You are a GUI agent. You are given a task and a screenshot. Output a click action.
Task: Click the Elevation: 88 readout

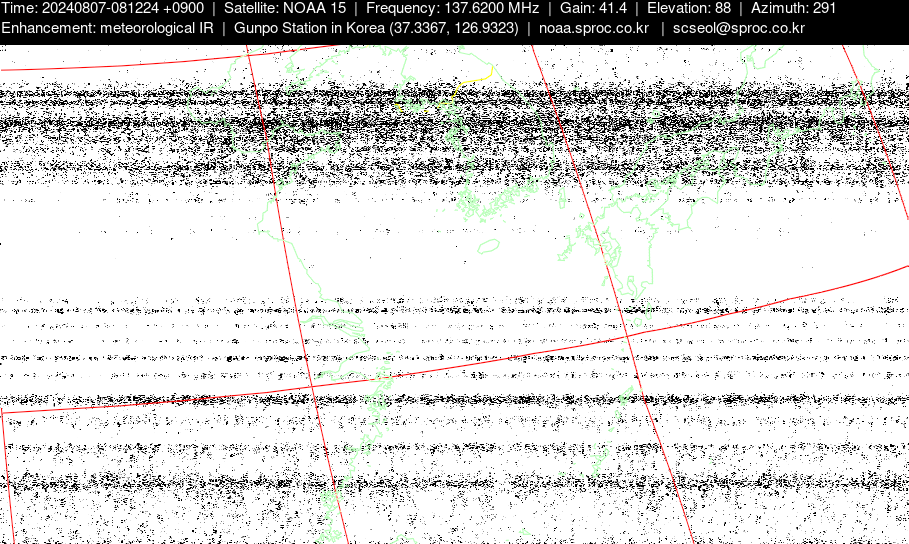click(687, 8)
